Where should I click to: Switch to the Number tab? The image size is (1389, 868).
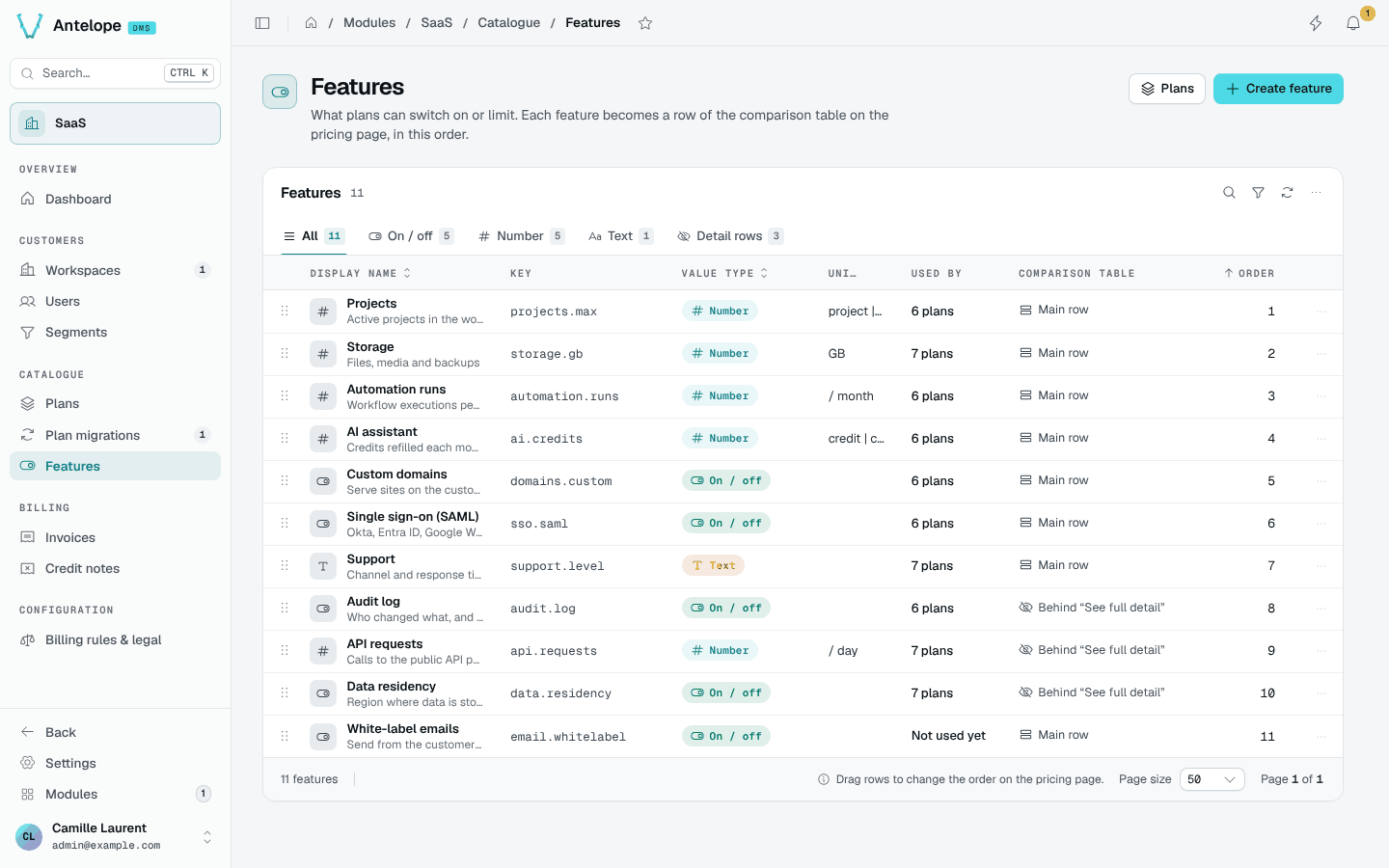click(x=521, y=236)
